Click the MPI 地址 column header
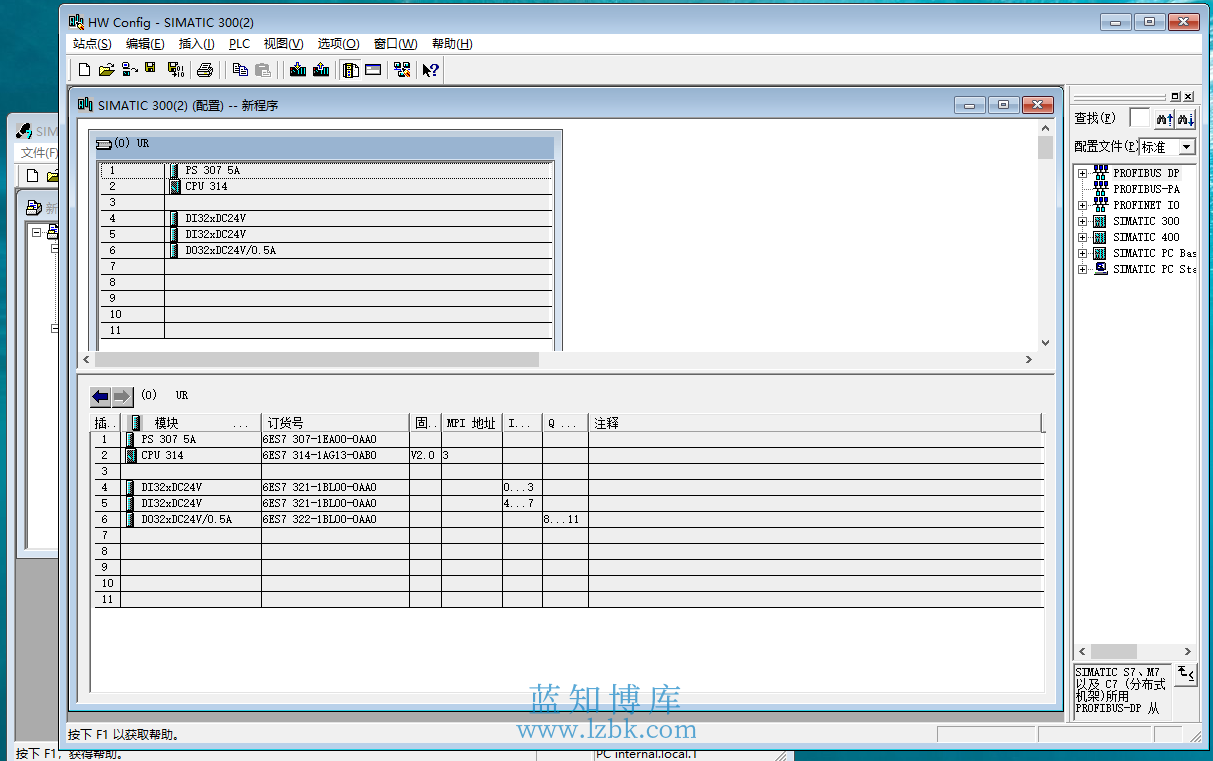The image size is (1213, 761). click(x=472, y=423)
